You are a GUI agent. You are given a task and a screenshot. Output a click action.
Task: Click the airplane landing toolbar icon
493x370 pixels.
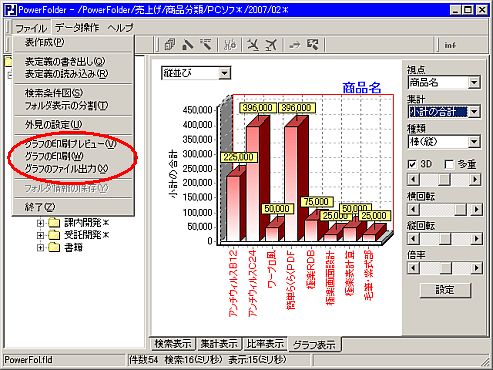click(x=253, y=45)
